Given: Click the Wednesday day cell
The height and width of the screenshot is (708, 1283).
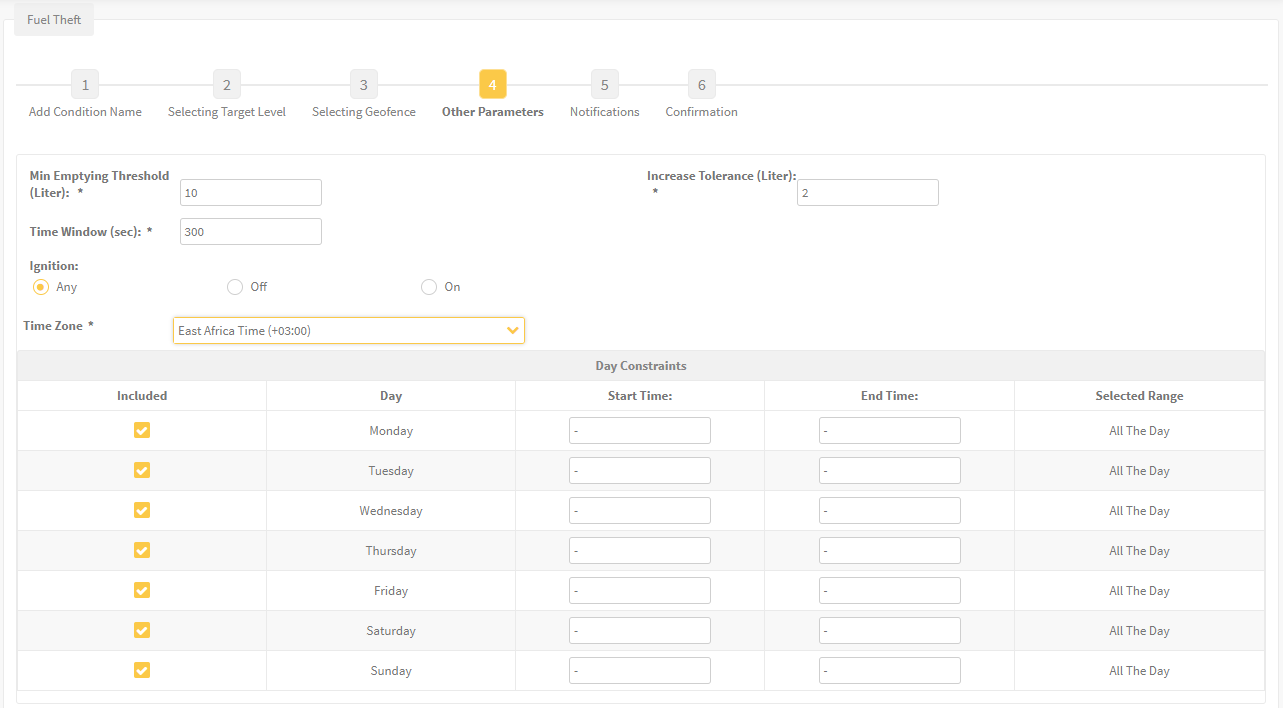Looking at the screenshot, I should tap(391, 511).
